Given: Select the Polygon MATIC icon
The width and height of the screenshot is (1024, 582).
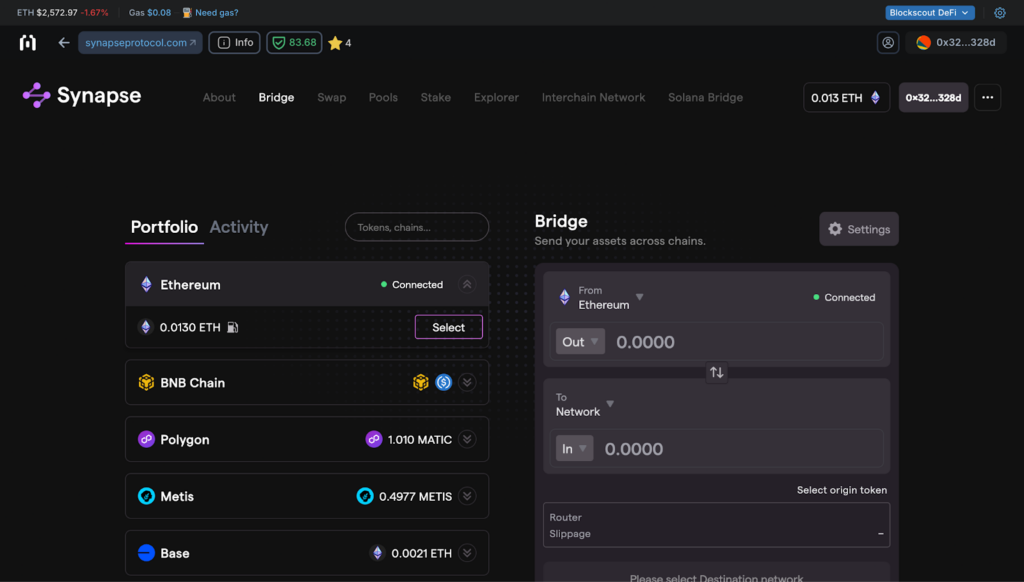Looking at the screenshot, I should [376, 439].
